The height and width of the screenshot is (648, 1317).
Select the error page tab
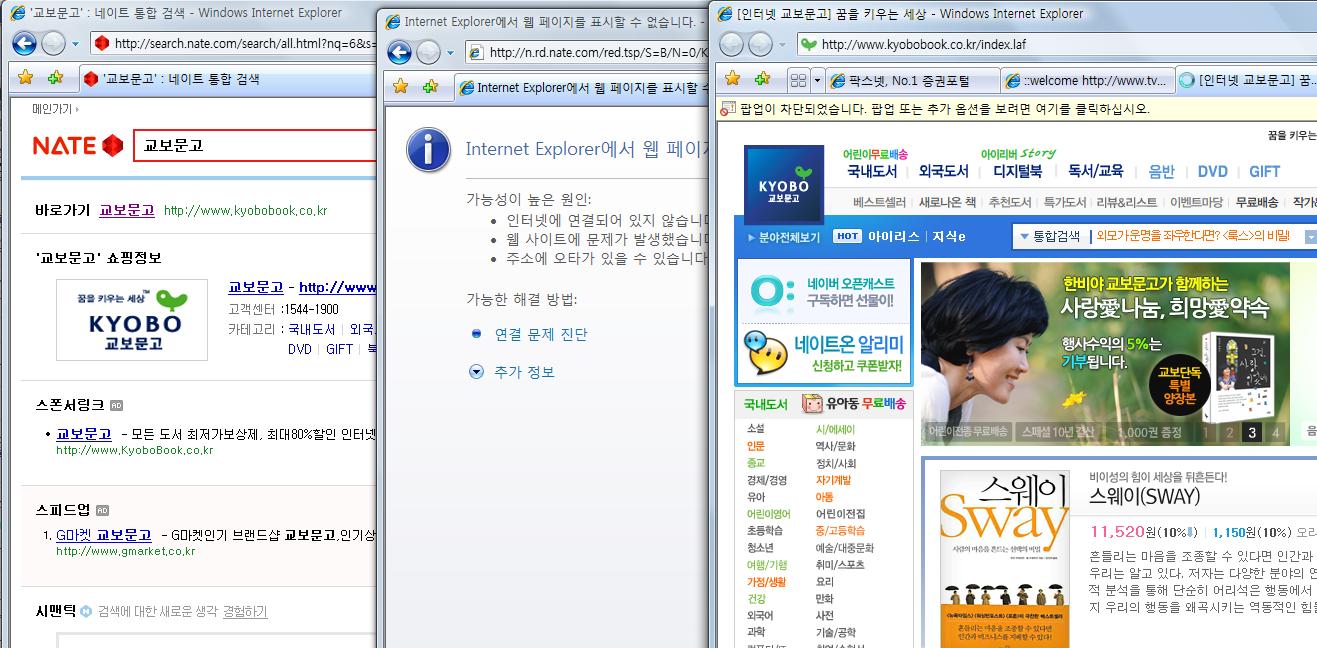pyautogui.click(x=582, y=88)
